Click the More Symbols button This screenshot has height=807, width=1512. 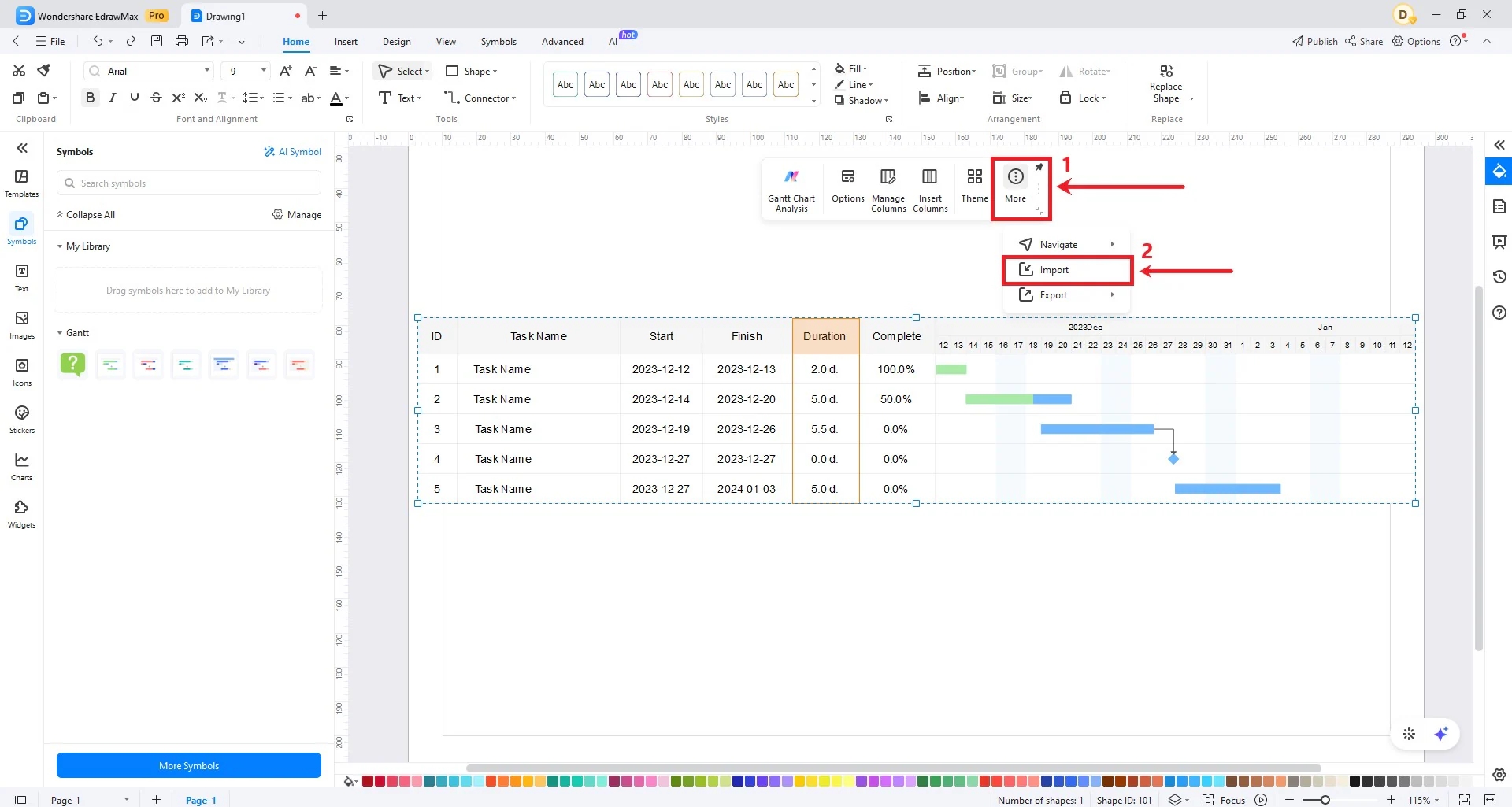click(x=188, y=764)
